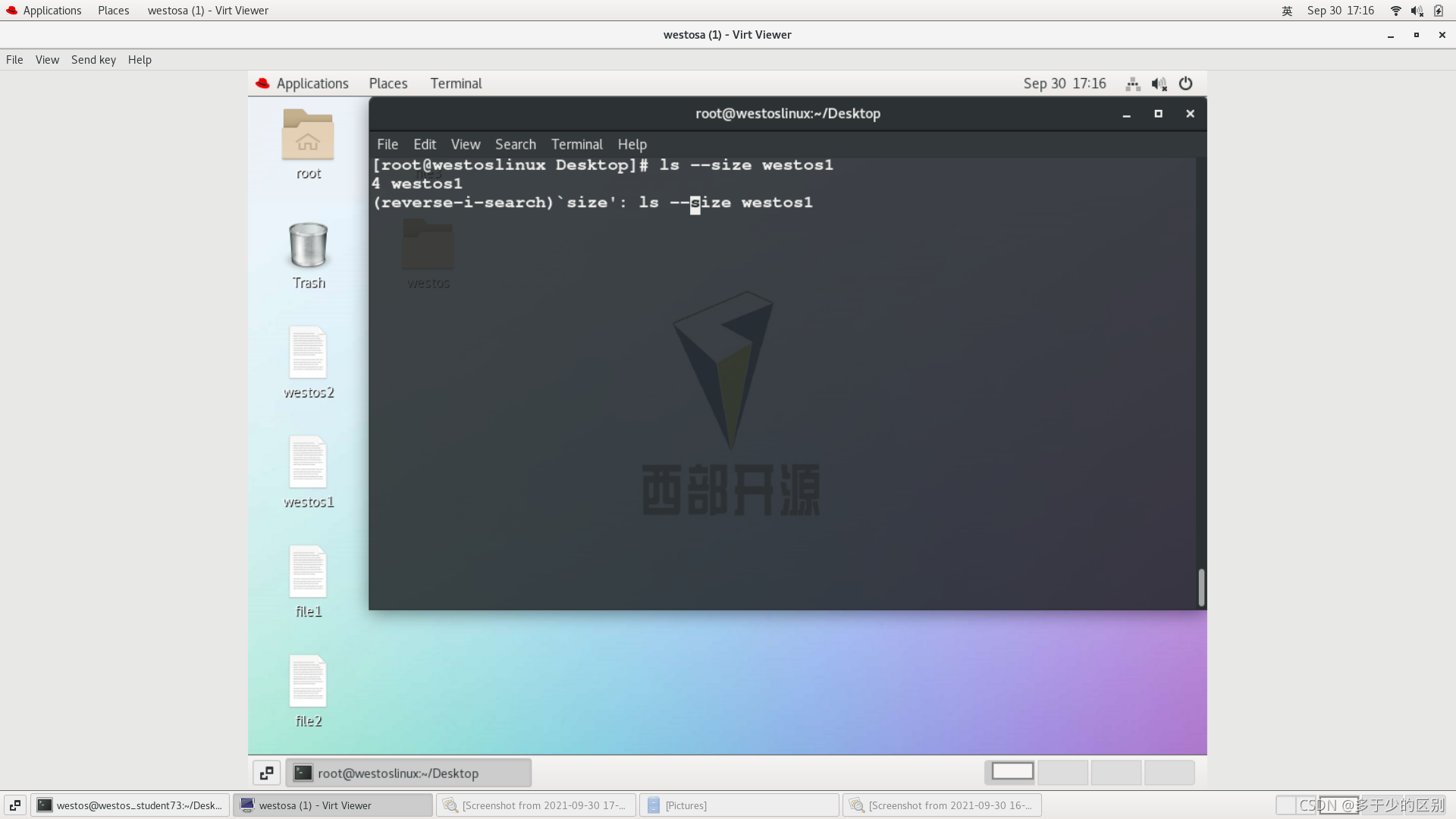Click the show desktop icon in the guest panel

tap(267, 773)
